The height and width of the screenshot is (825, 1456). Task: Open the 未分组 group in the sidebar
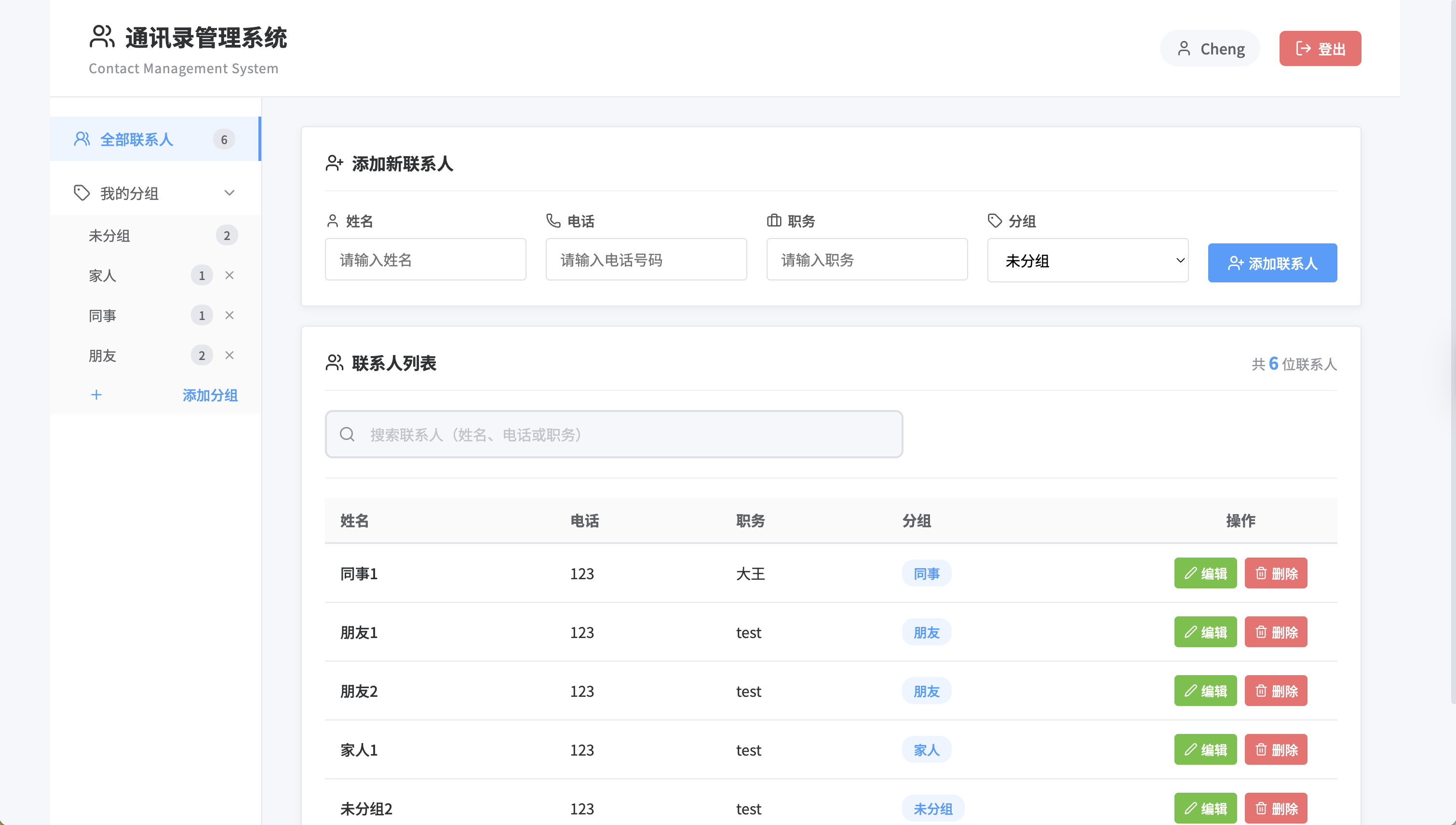pos(109,236)
